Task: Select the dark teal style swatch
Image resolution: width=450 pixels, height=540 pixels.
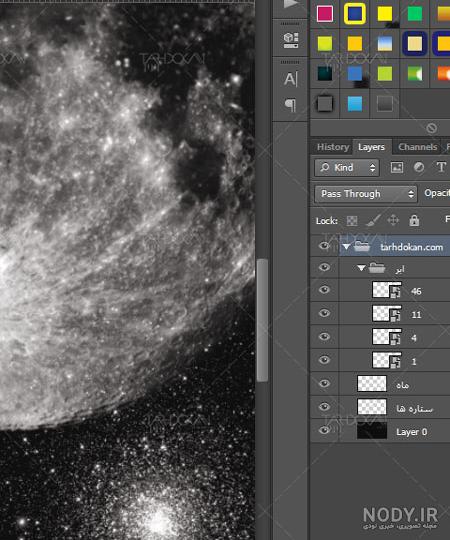Action: [325, 73]
